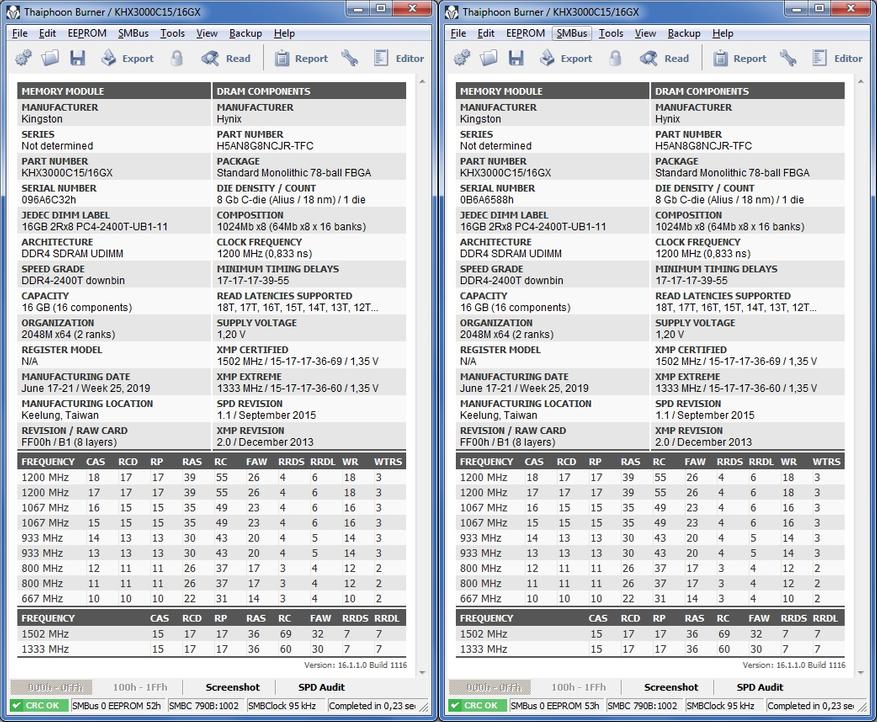Image resolution: width=877 pixels, height=722 pixels.
Task: Click the gear settings icon in right window
Action: tap(461, 58)
